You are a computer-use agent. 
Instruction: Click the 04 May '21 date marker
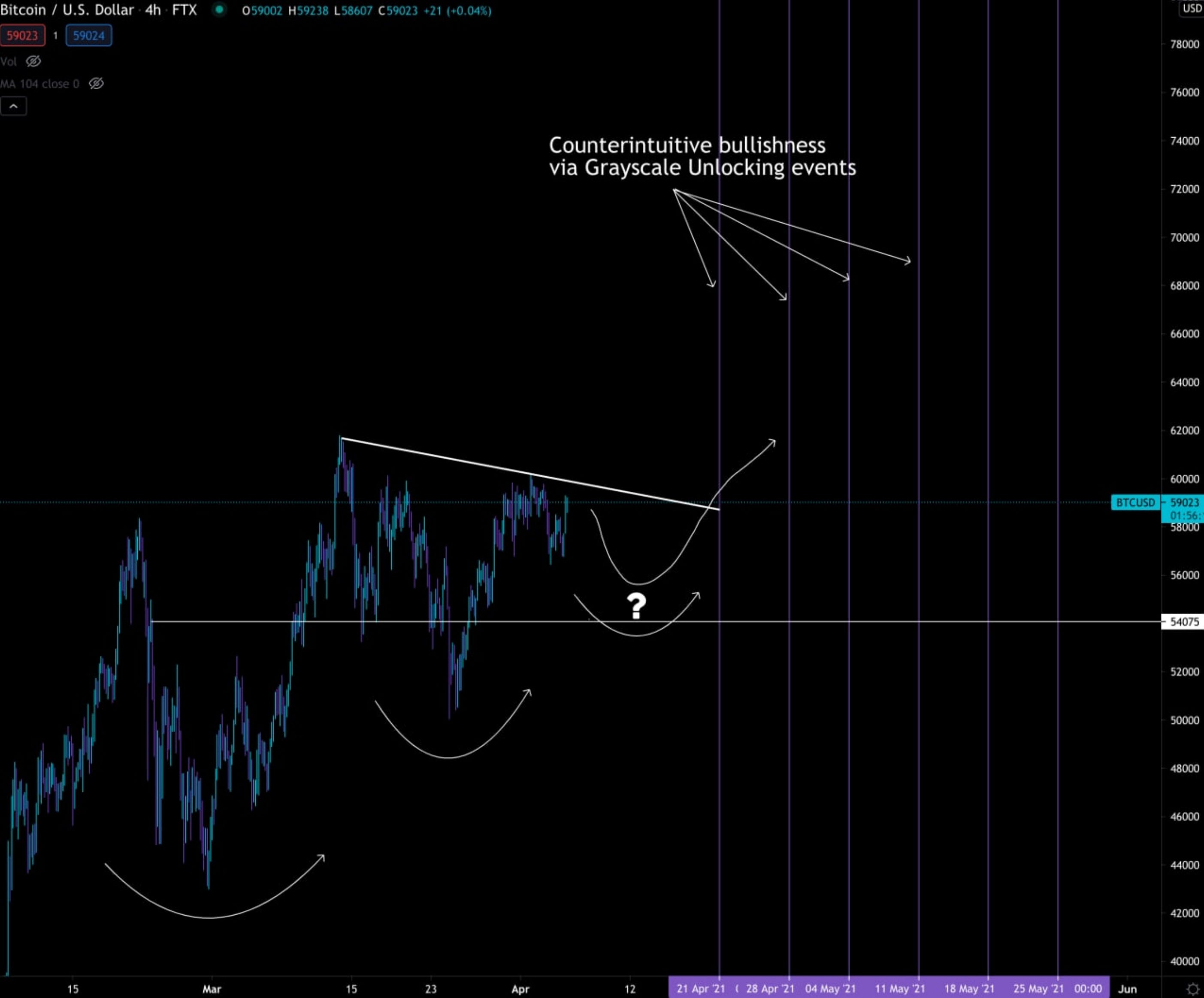(830, 989)
